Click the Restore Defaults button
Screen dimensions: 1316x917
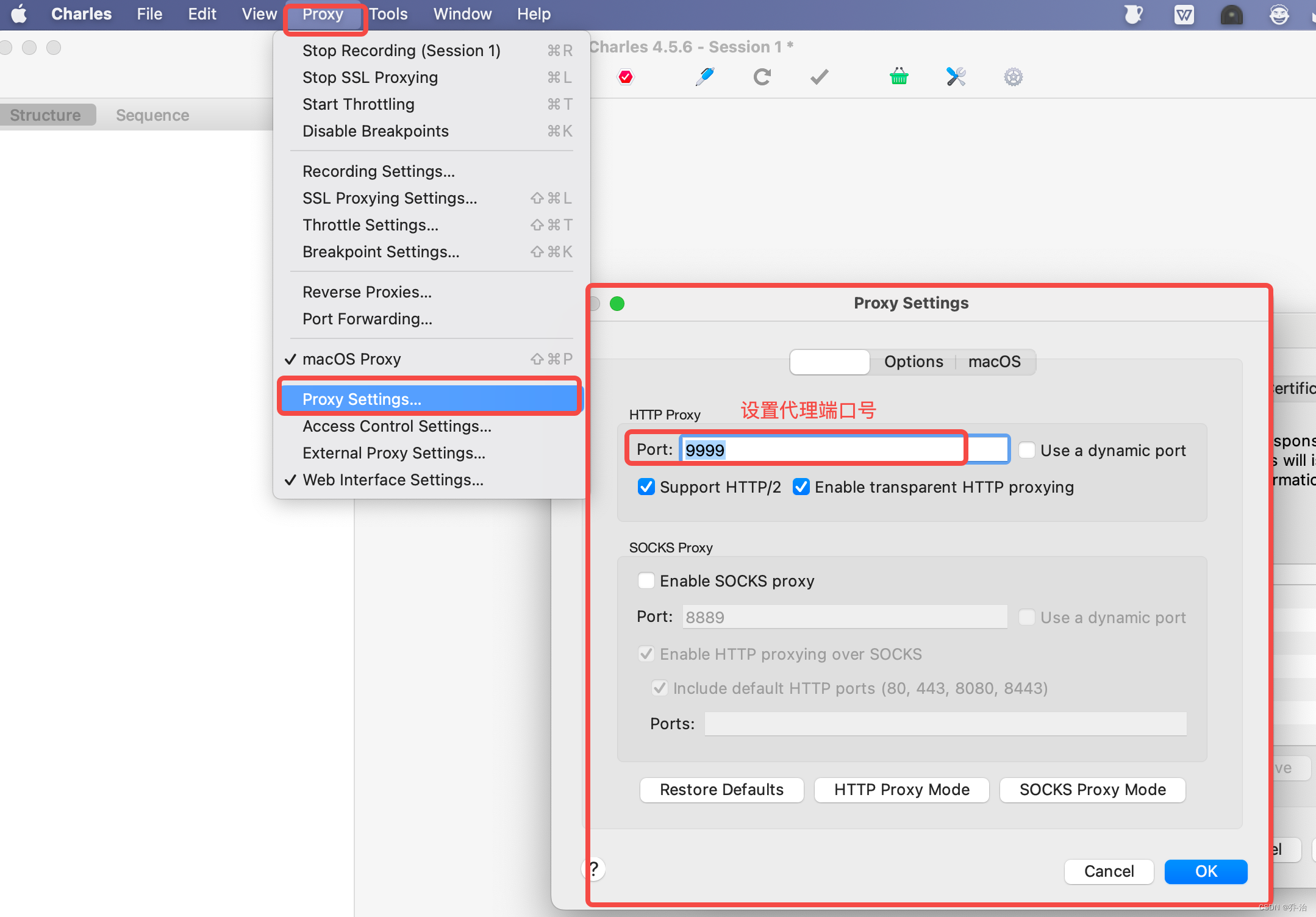pos(721,790)
